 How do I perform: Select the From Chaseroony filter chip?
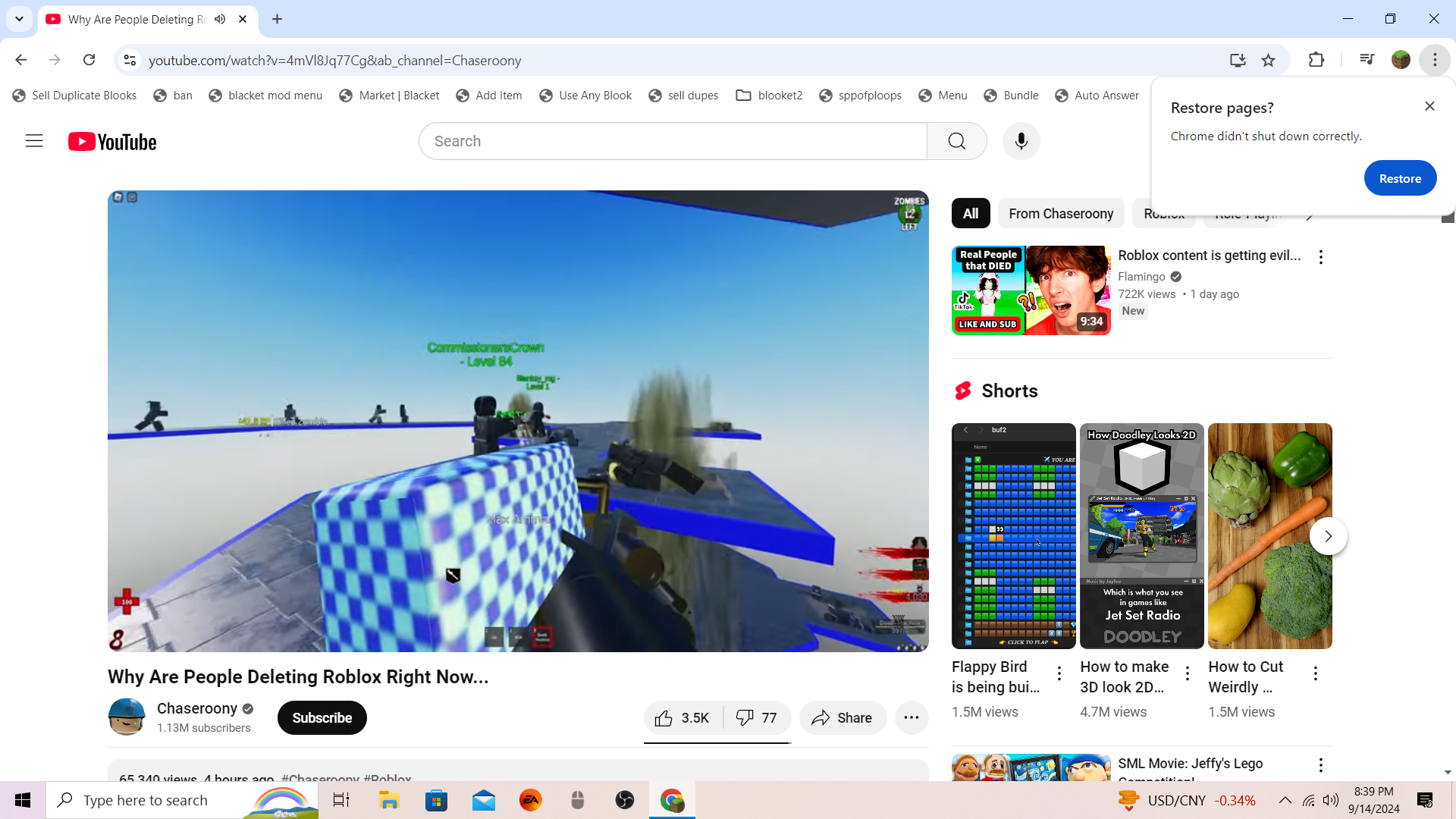1060,214
